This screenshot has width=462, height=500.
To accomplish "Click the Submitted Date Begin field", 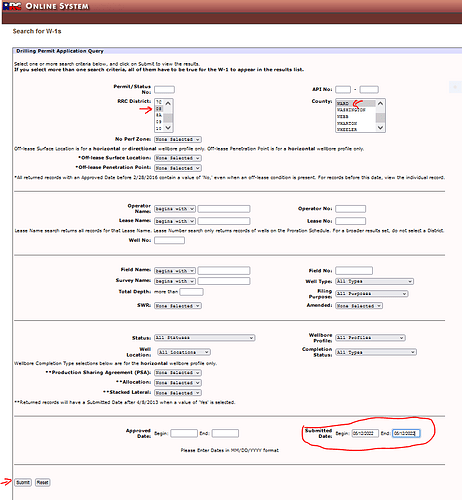I will coord(365,433).
